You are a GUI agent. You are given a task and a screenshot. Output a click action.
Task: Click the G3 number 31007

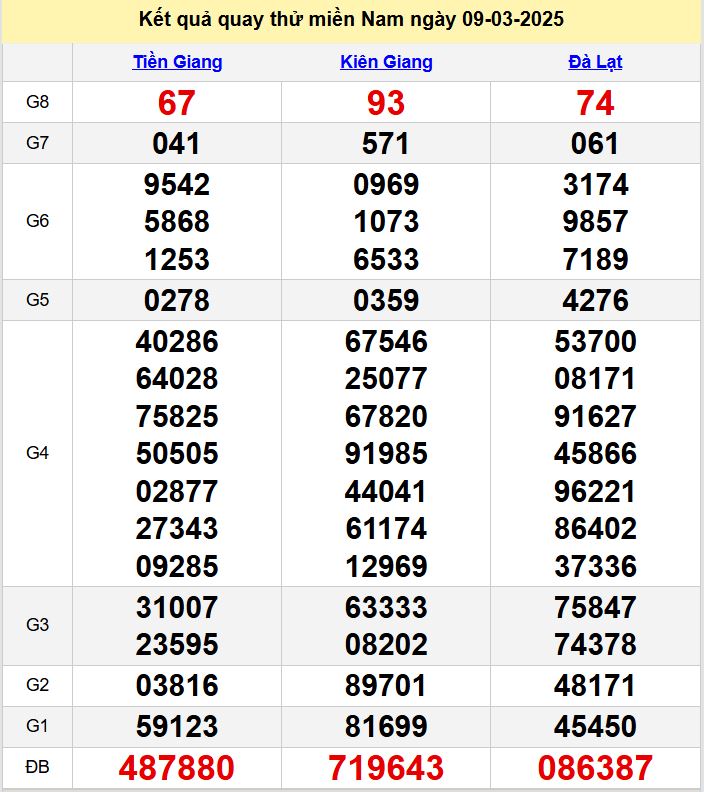point(177,607)
